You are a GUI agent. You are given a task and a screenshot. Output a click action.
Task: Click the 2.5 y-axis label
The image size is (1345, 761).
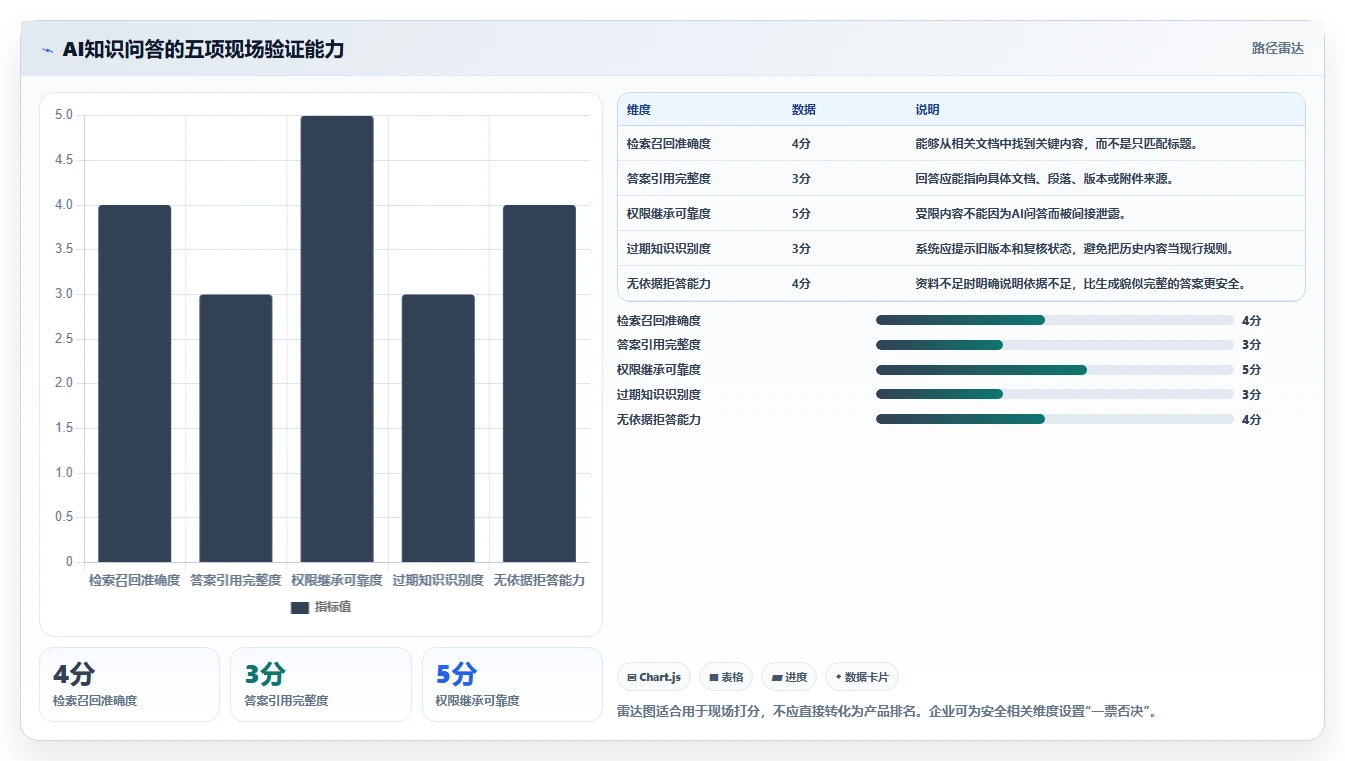coord(64,339)
